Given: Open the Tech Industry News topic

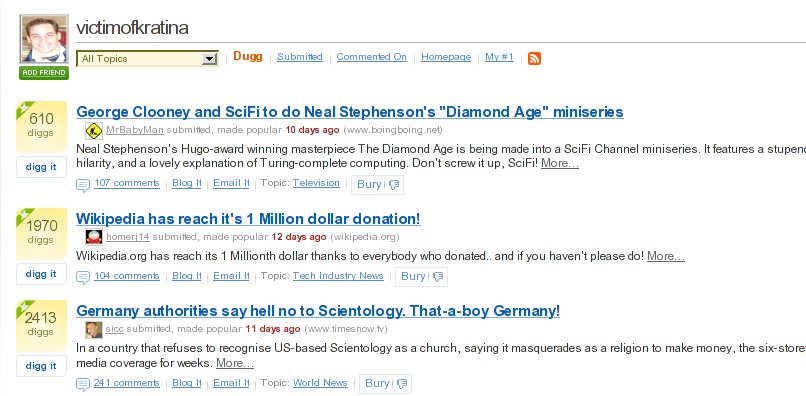Looking at the screenshot, I should point(338,276).
